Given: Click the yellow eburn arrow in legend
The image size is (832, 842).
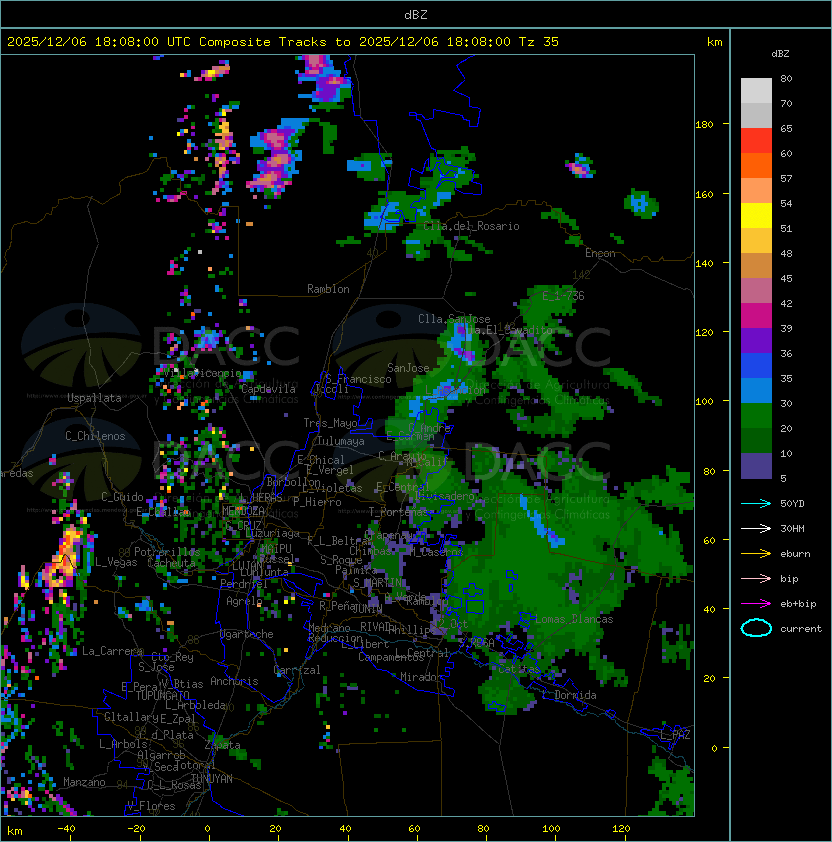Looking at the screenshot, I should point(756,554).
